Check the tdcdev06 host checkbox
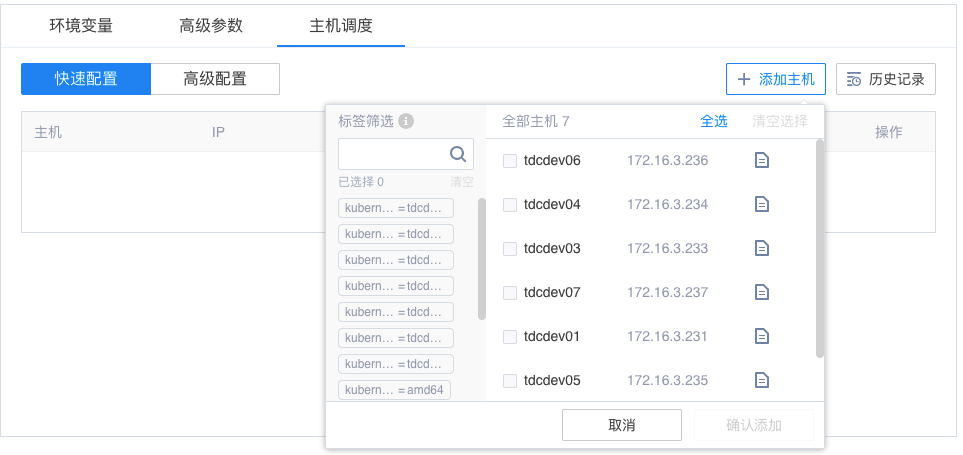This screenshot has height=455, width=963. (x=510, y=161)
